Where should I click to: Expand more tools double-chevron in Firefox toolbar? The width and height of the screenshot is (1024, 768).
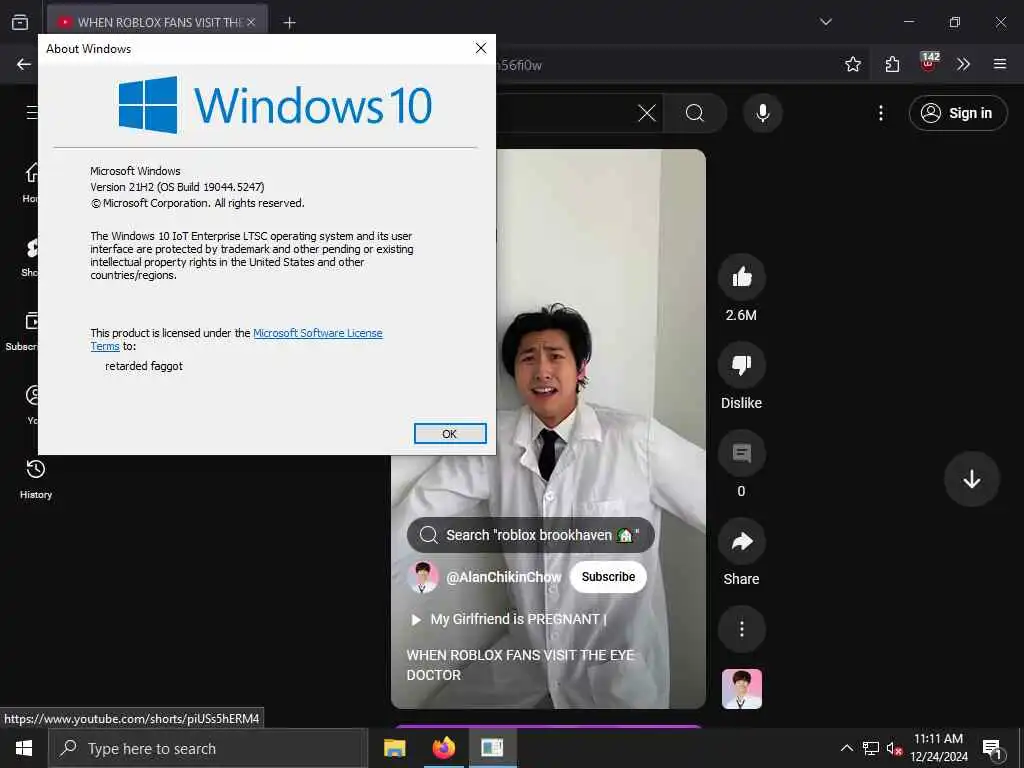963,64
